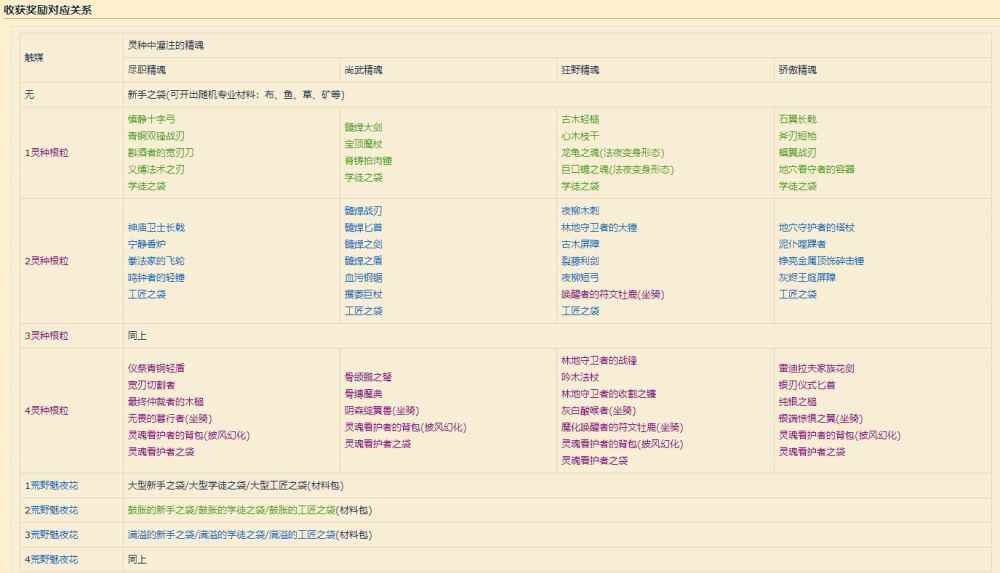Click 学徒之袋 in the 尽职精魂 column

point(147,186)
